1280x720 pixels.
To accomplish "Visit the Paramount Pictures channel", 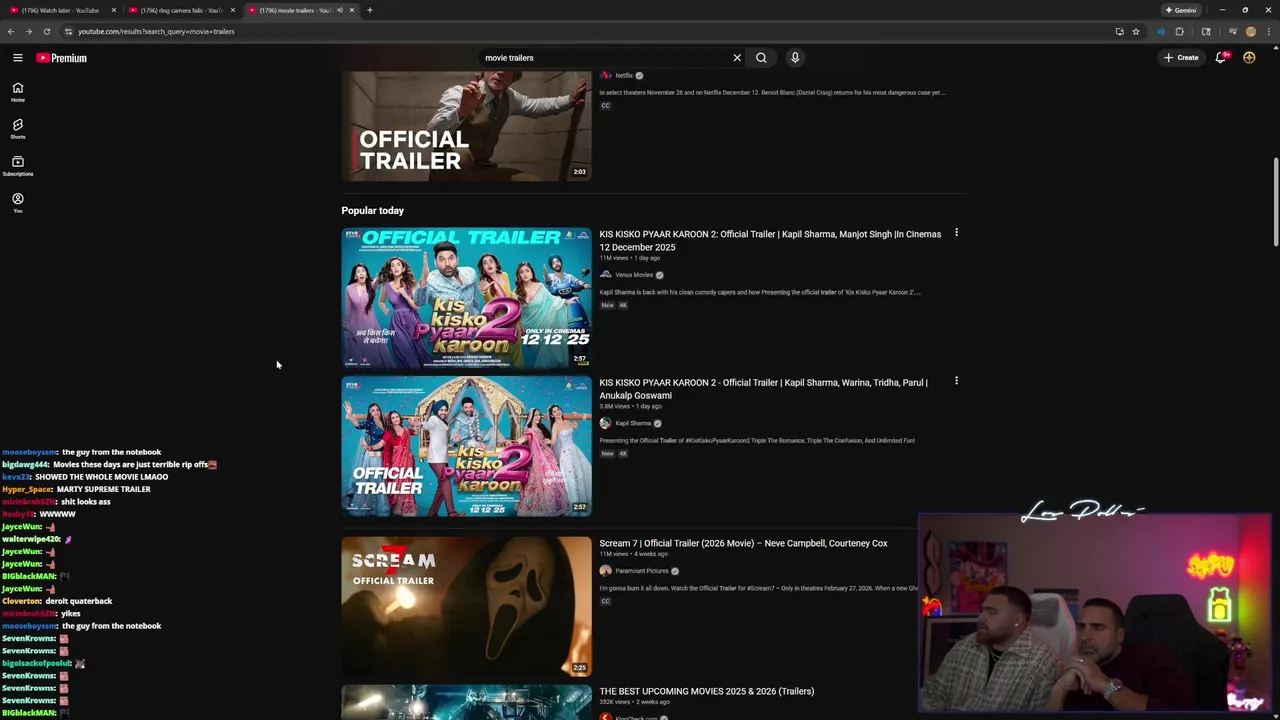I will coord(642,571).
